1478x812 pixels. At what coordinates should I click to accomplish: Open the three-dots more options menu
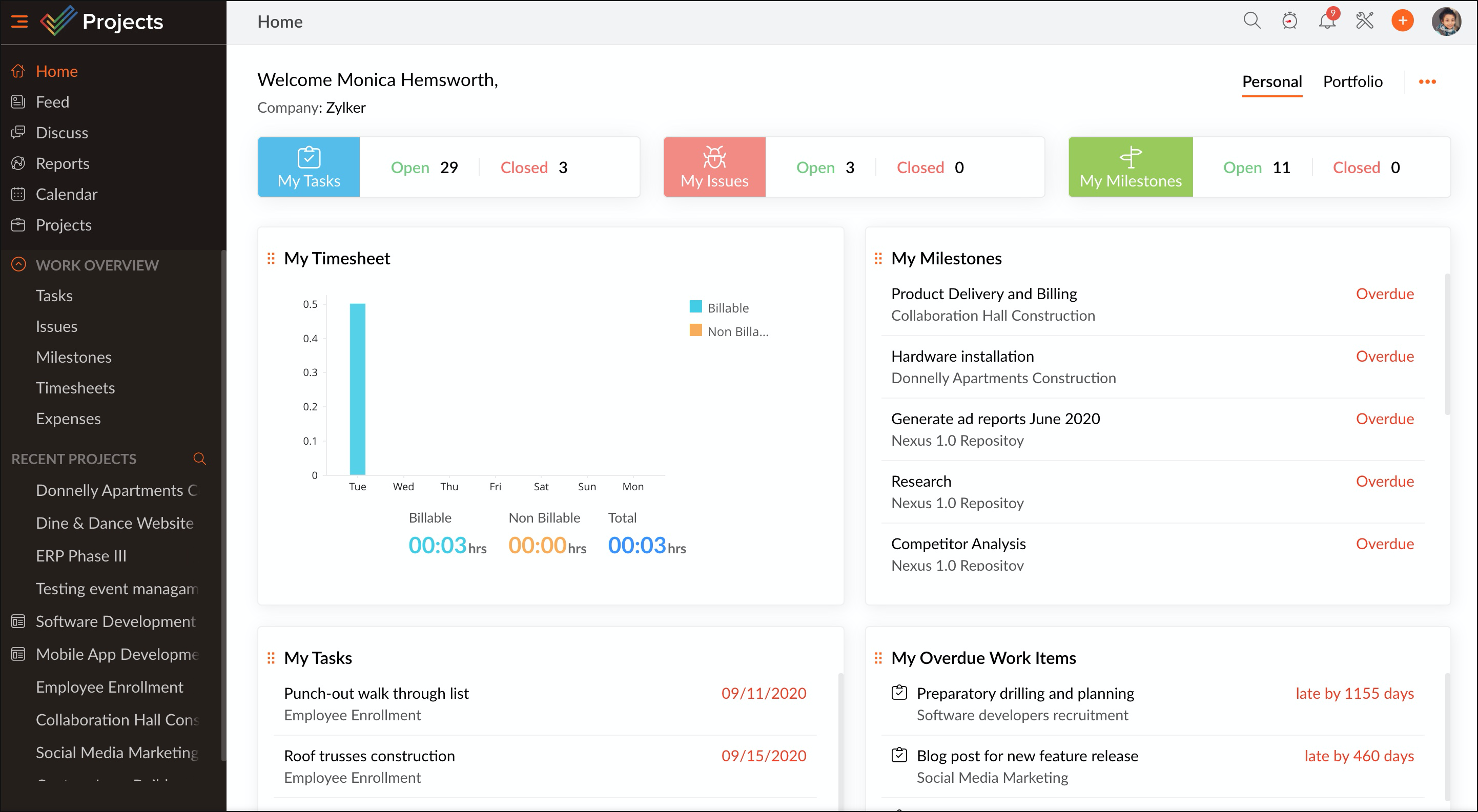1427,81
